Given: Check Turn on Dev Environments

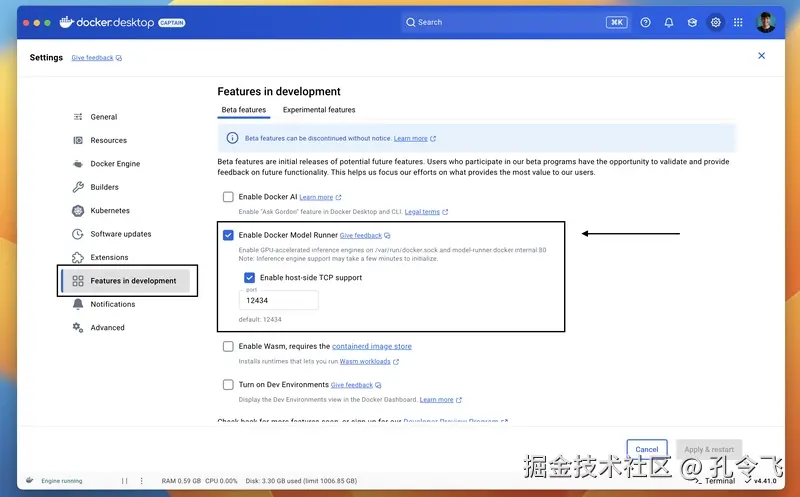Looking at the screenshot, I should click(228, 384).
